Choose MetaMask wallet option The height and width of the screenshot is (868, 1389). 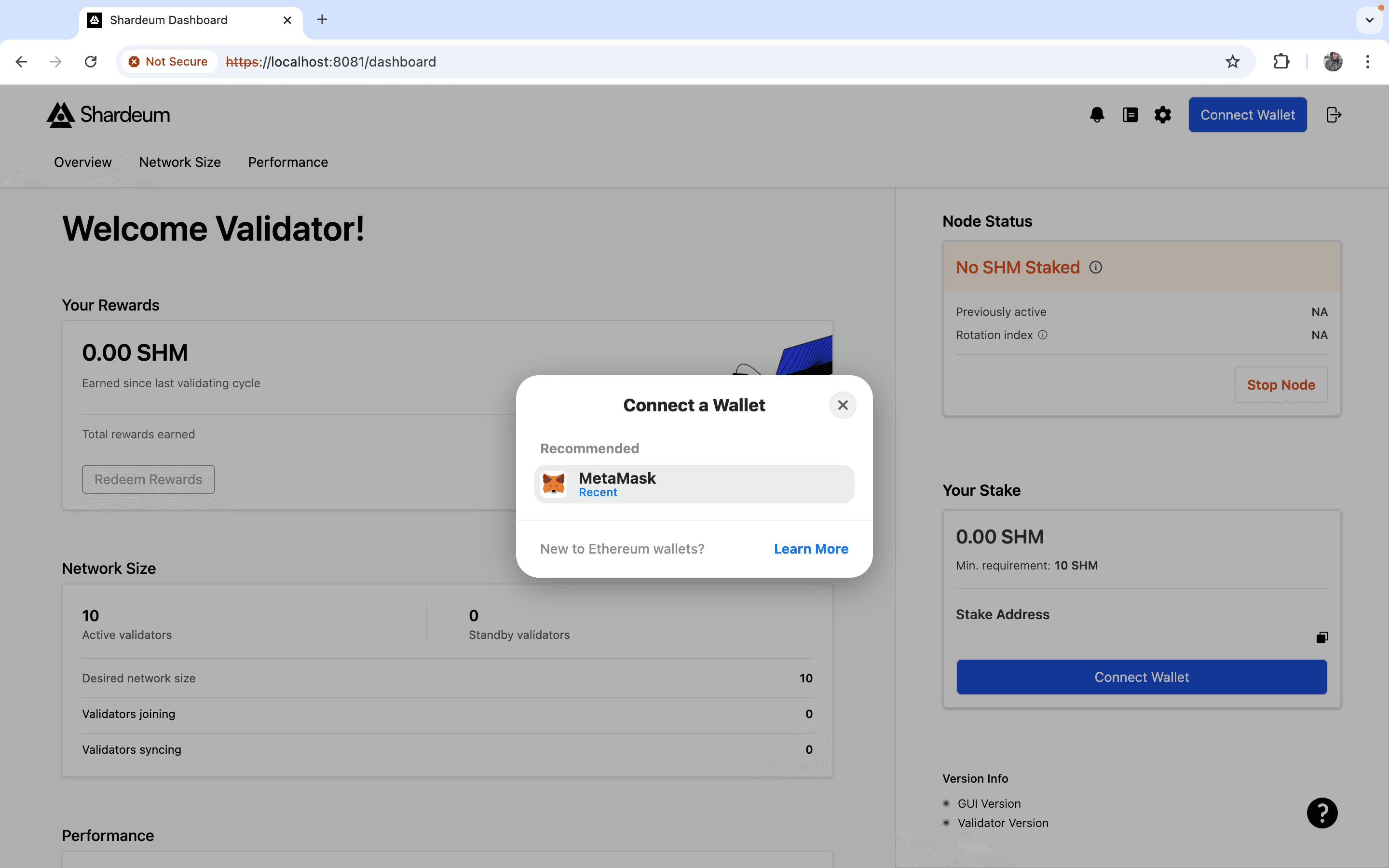coord(694,484)
